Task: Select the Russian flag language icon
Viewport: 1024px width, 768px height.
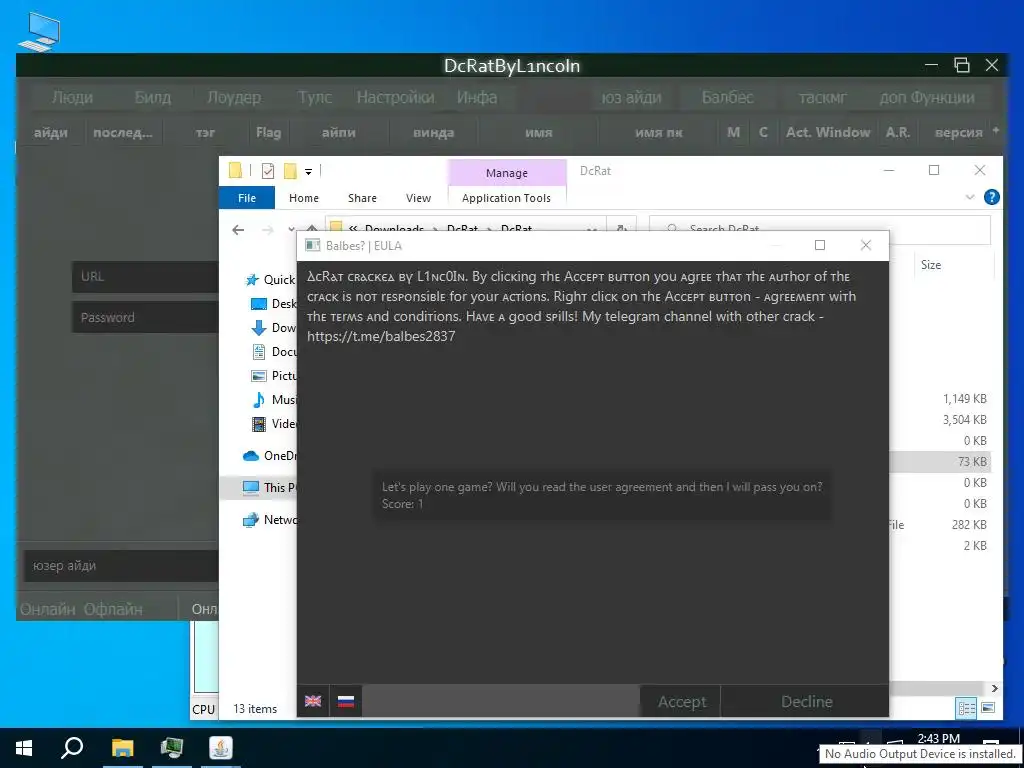Action: 345,701
